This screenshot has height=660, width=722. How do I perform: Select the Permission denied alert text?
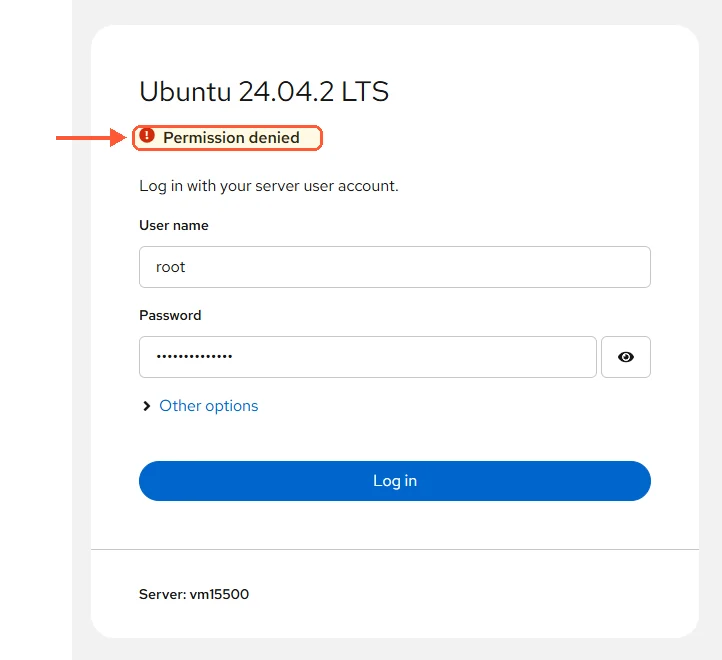point(231,138)
